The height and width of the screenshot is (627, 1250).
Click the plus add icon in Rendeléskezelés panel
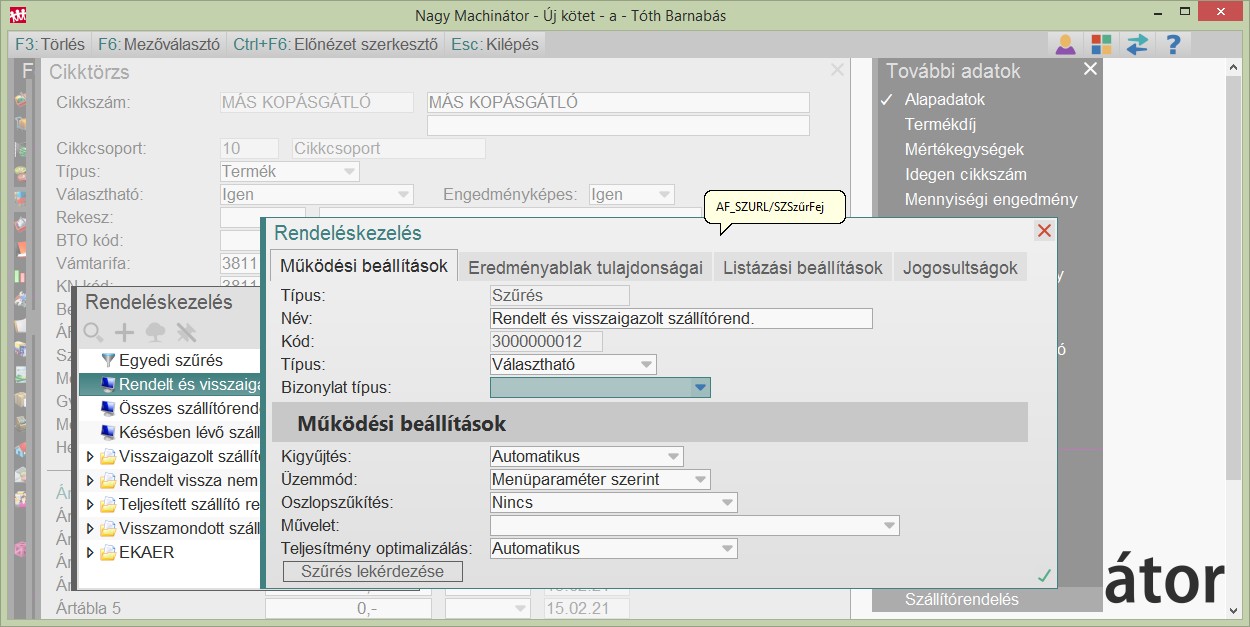[124, 332]
